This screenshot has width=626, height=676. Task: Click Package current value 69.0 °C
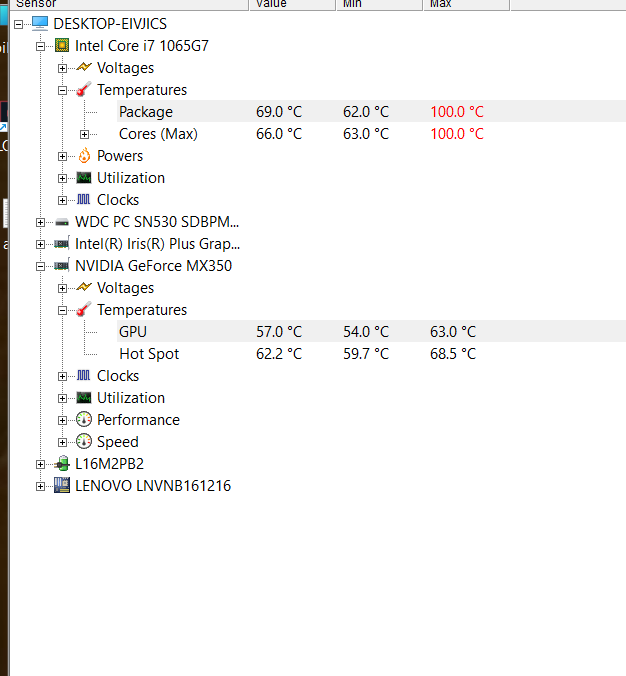pos(279,112)
